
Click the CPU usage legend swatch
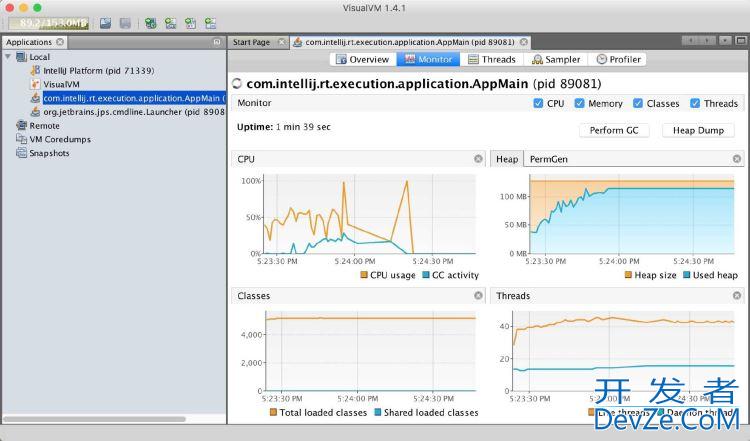(364, 275)
